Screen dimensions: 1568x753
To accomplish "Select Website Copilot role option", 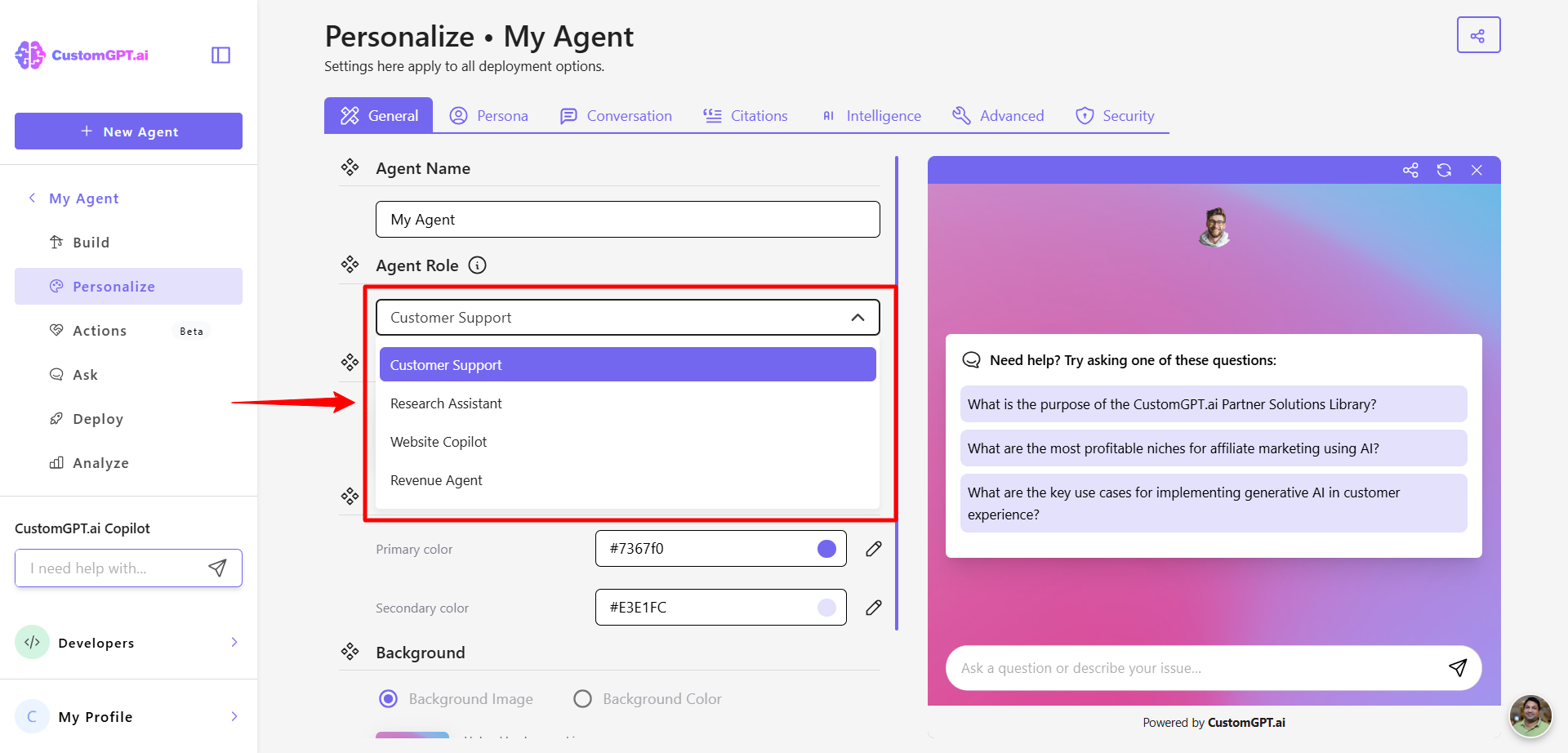I will click(627, 442).
